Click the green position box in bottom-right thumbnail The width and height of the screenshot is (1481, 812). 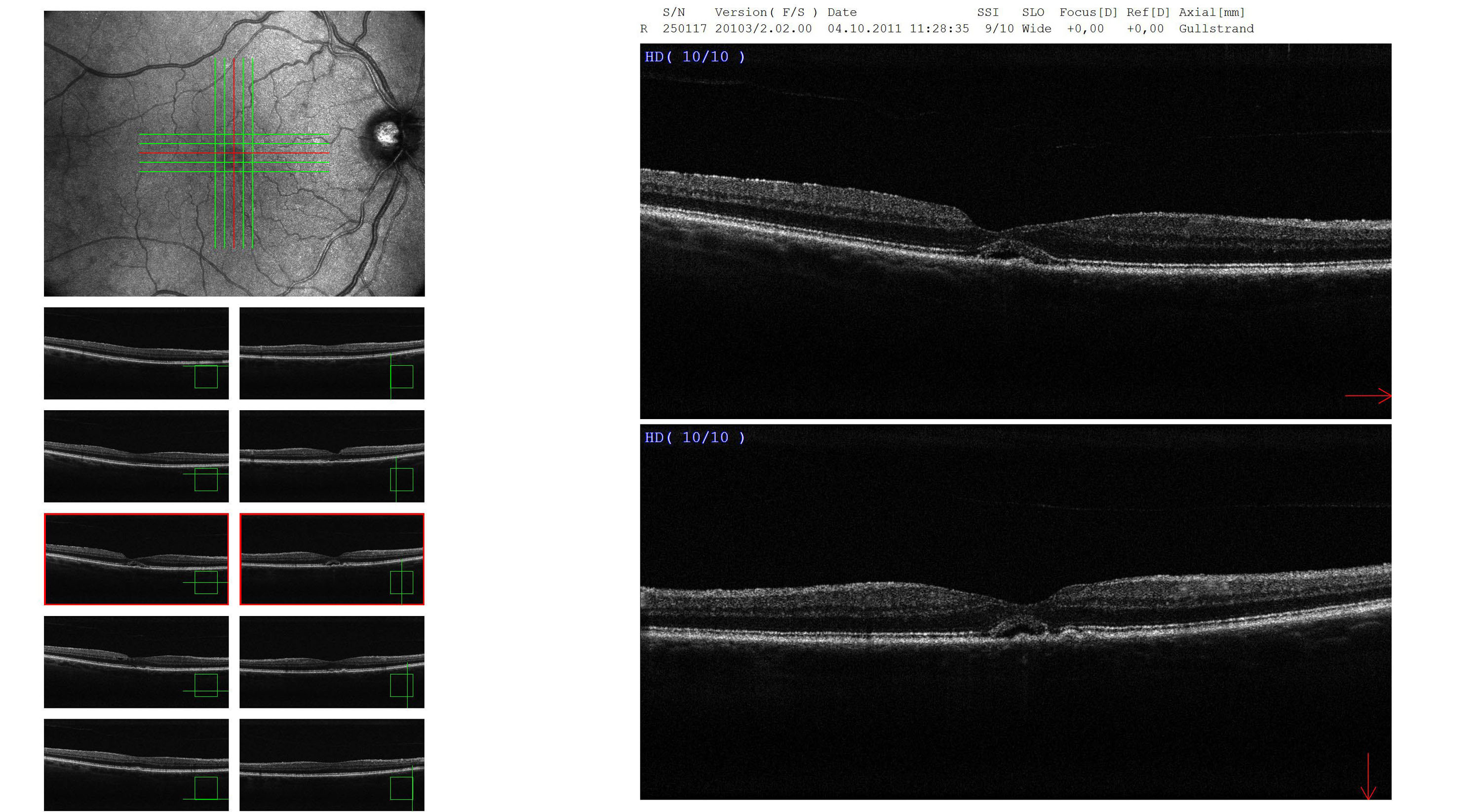pos(401,788)
